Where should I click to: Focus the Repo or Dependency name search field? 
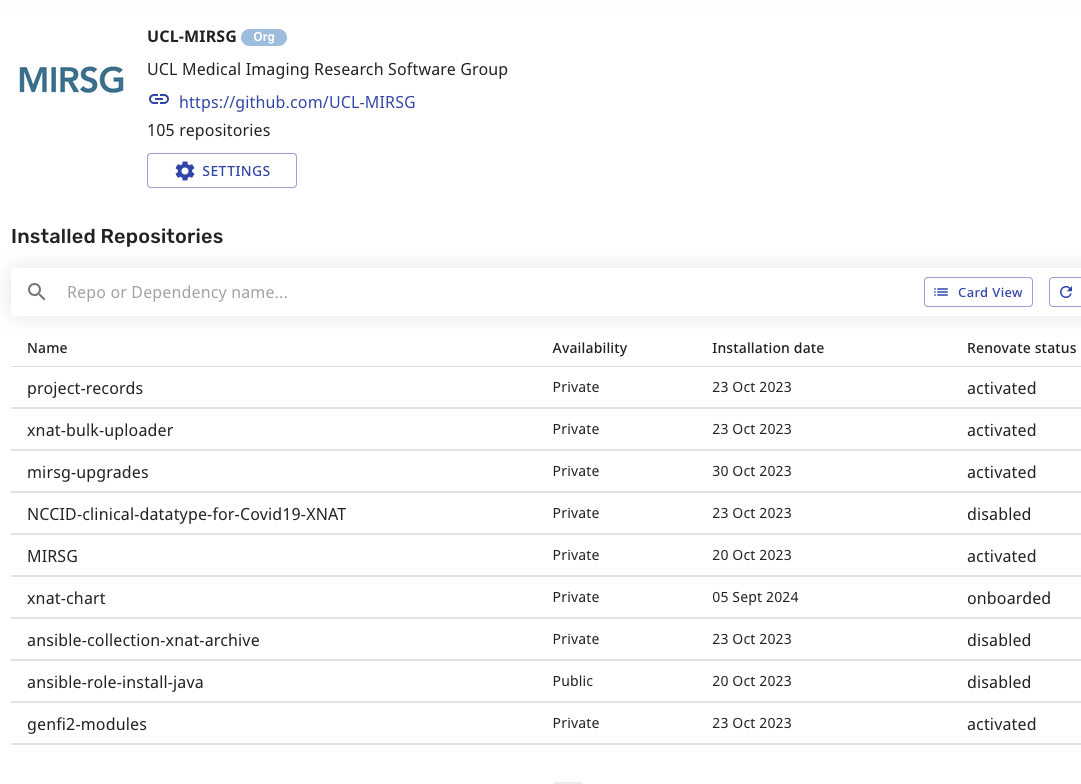pyautogui.click(x=400, y=292)
